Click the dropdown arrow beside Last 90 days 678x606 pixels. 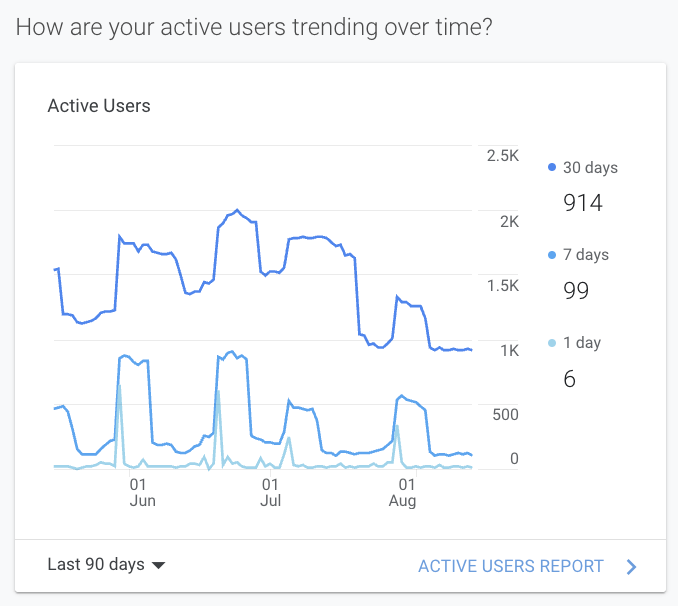click(x=157, y=566)
